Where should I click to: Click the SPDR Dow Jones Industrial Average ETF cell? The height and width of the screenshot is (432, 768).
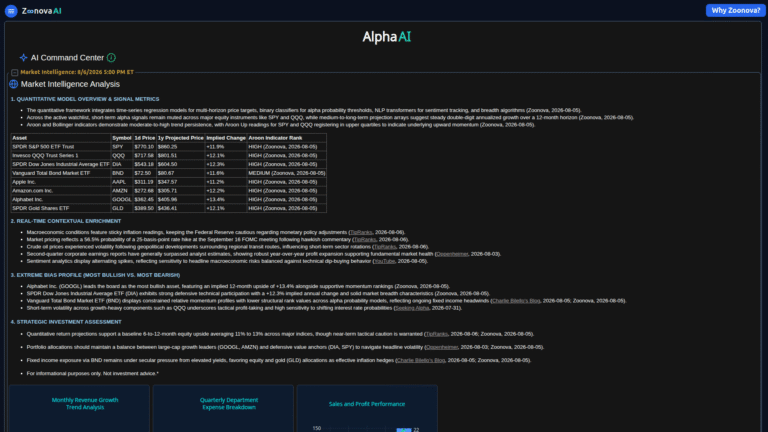pyautogui.click(x=61, y=165)
